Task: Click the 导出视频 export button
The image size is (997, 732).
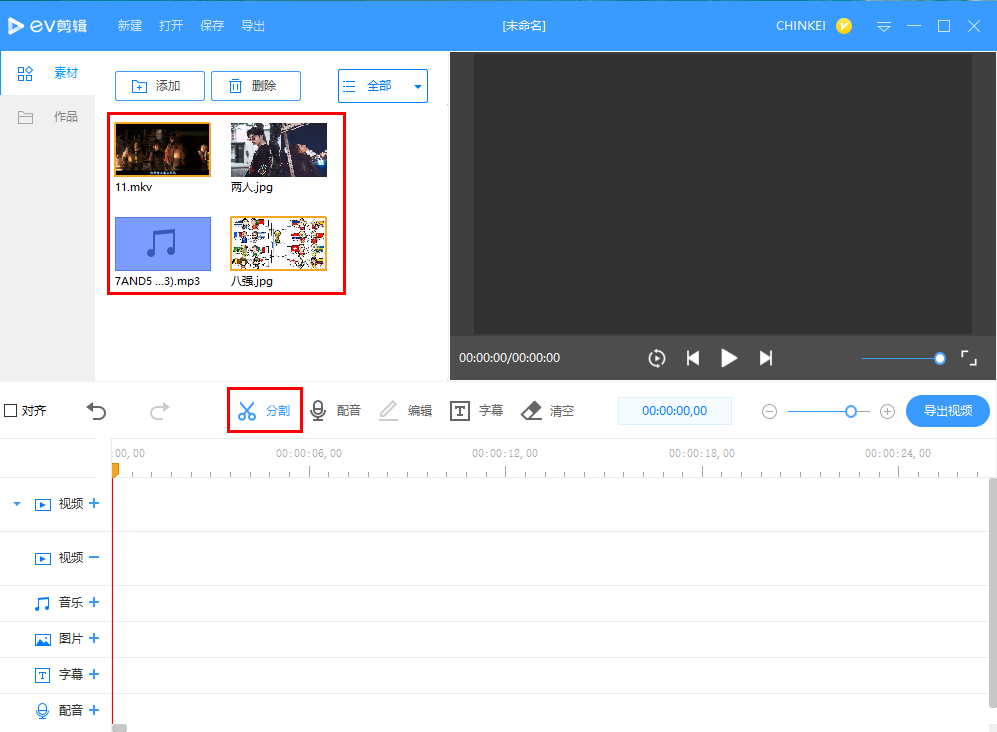Action: click(947, 411)
